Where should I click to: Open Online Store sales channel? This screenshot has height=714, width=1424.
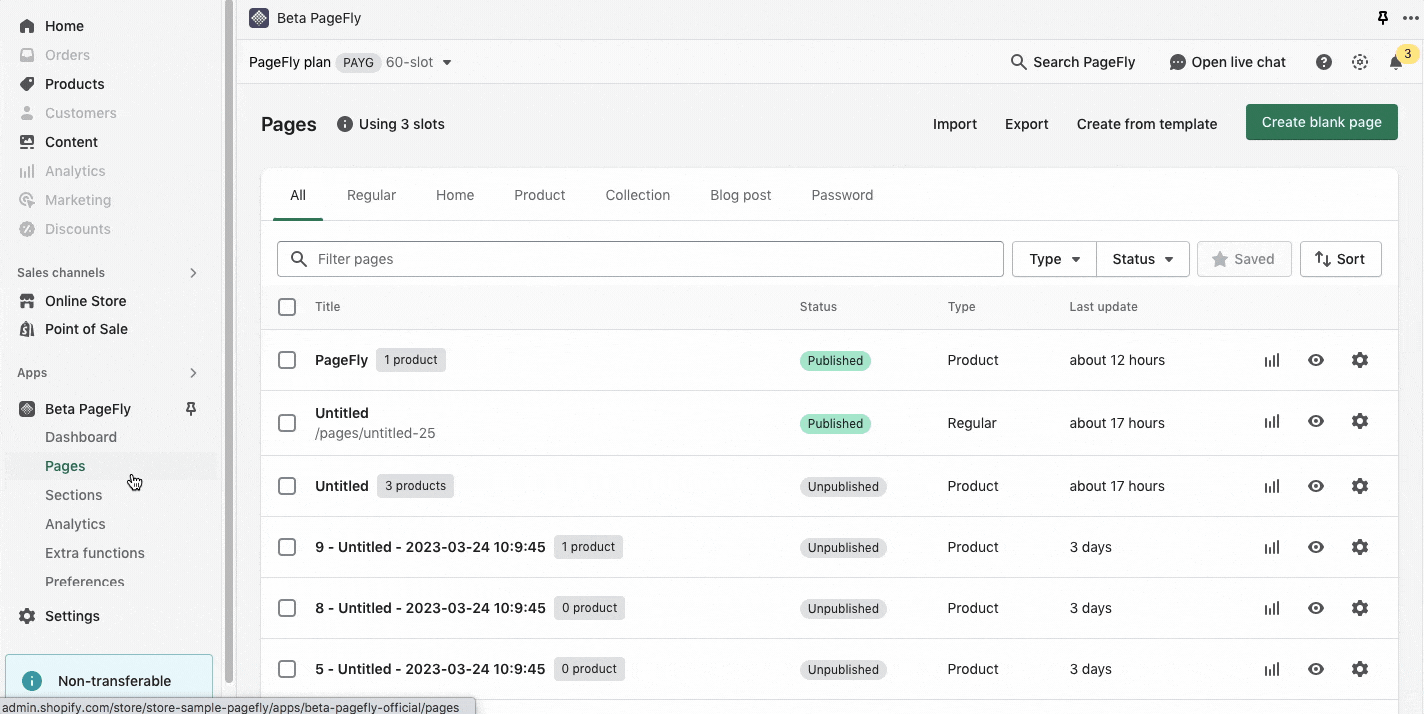[86, 301]
